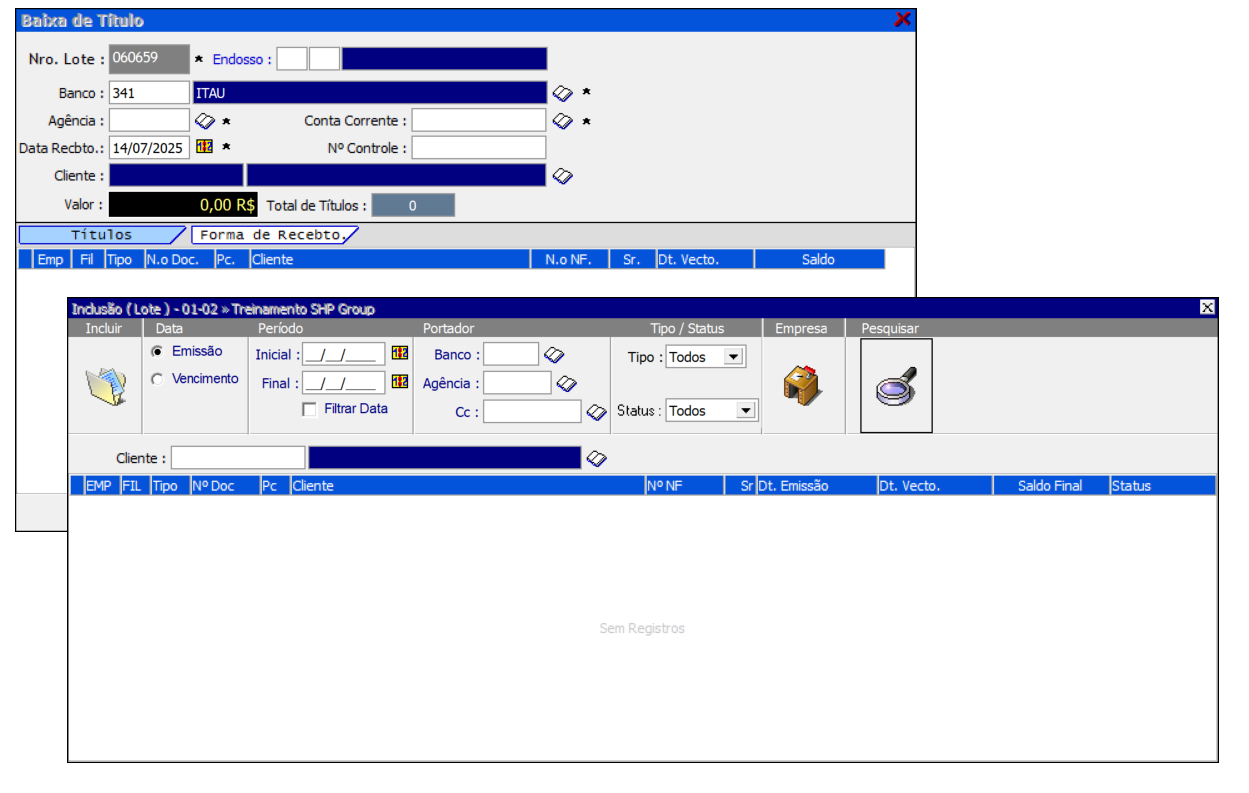Image resolution: width=1249 pixels, height=793 pixels.
Task: Click the Pesquisar magnifying glass icon
Action: click(895, 386)
